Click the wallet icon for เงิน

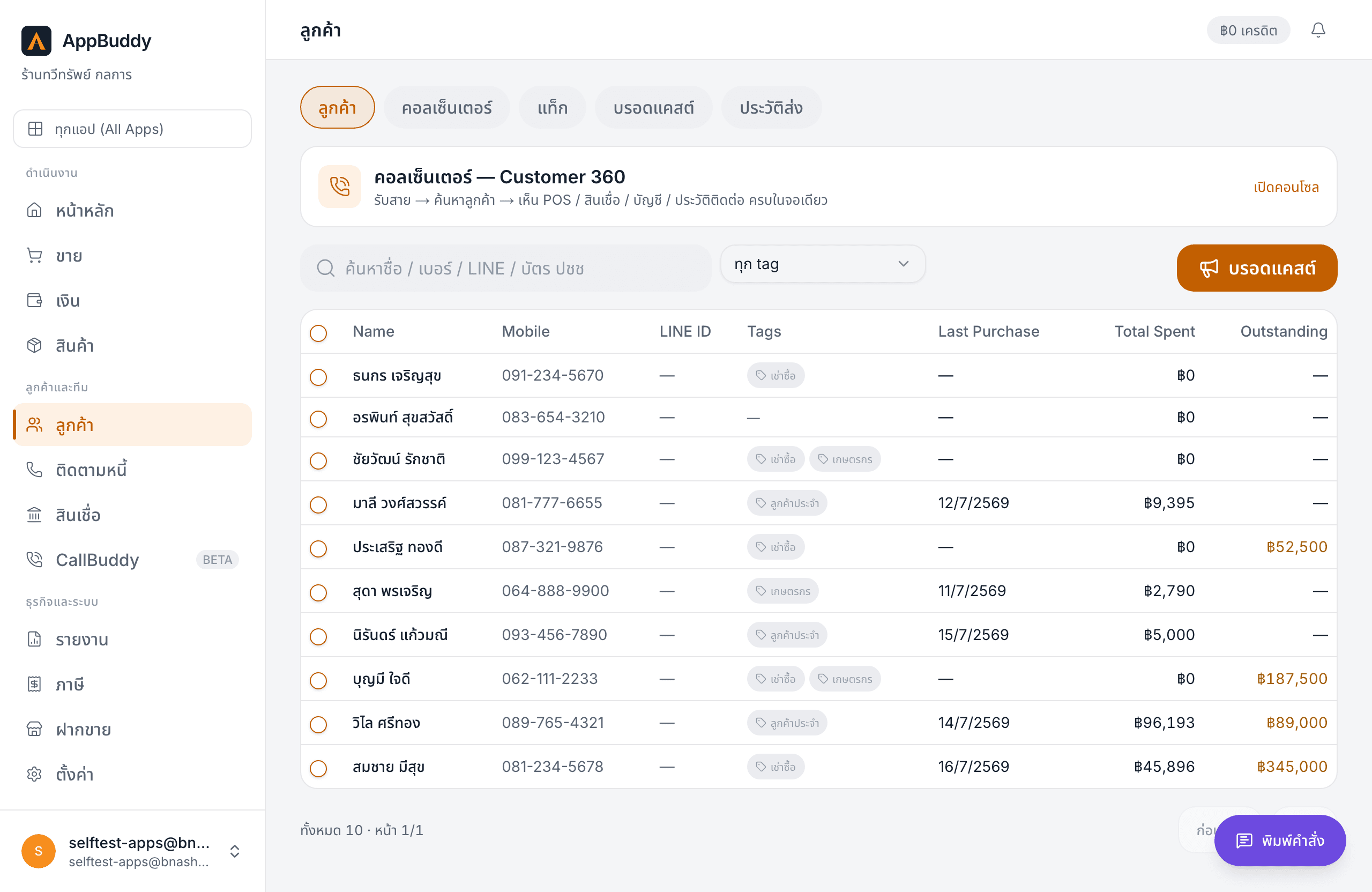(35, 300)
